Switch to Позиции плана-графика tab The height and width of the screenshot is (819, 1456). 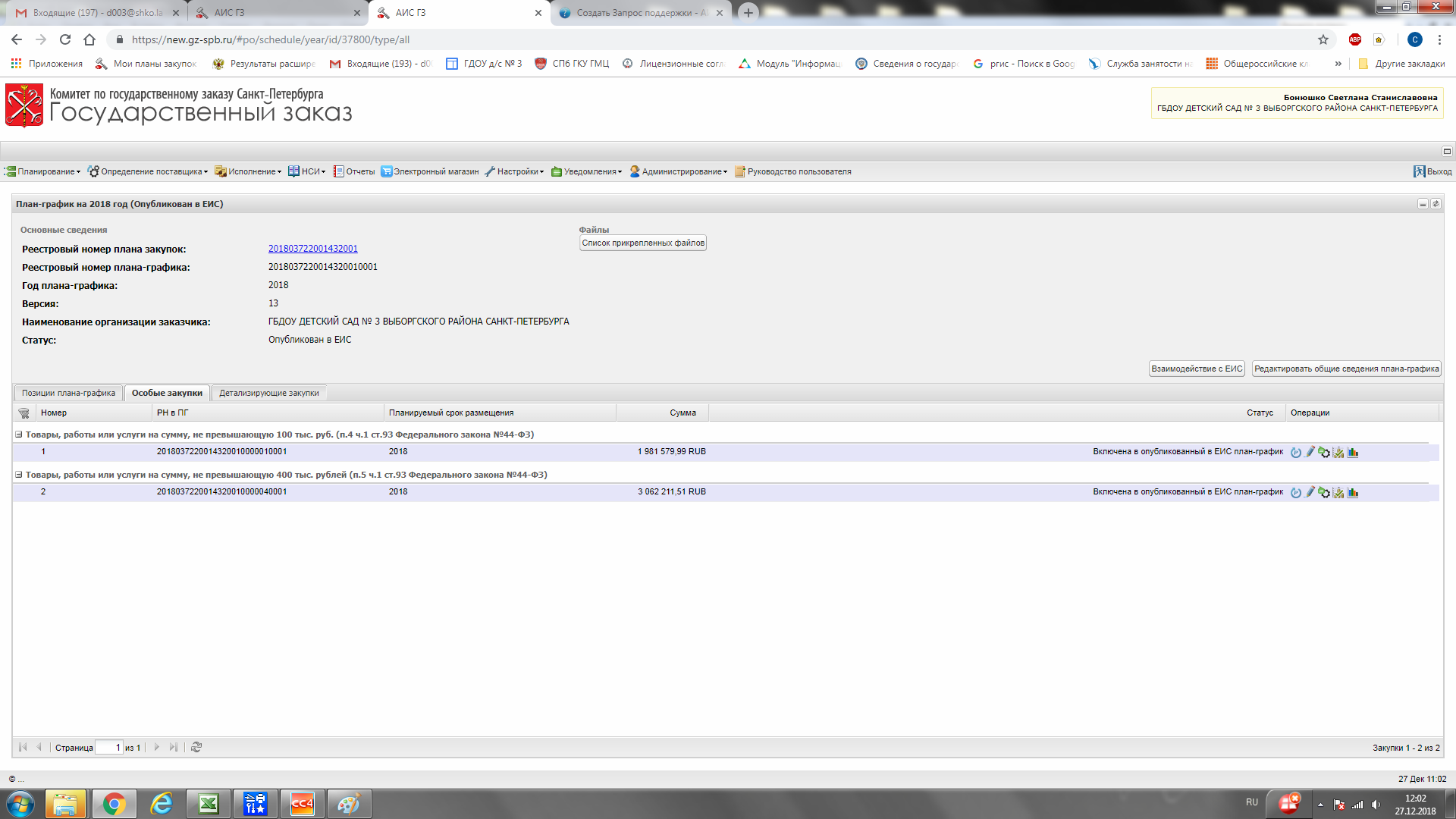pyautogui.click(x=68, y=393)
